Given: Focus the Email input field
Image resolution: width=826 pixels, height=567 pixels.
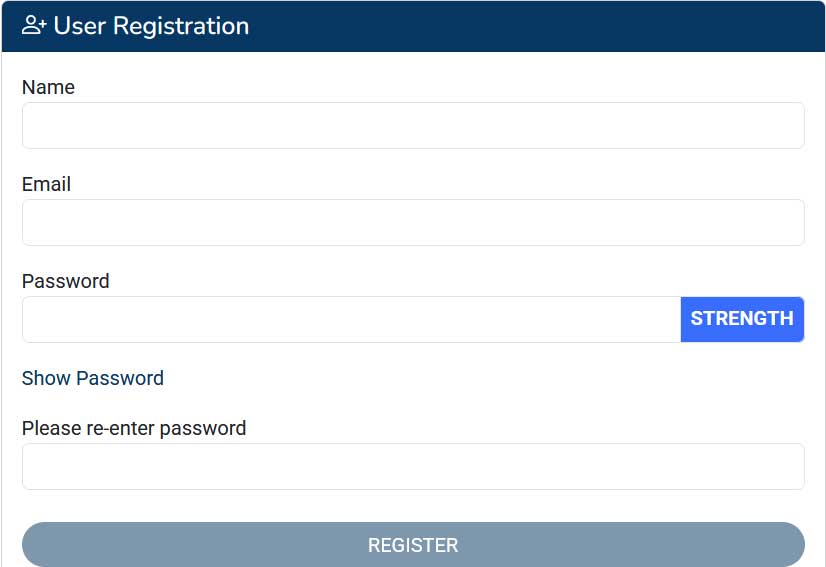Looking at the screenshot, I should click(413, 222).
